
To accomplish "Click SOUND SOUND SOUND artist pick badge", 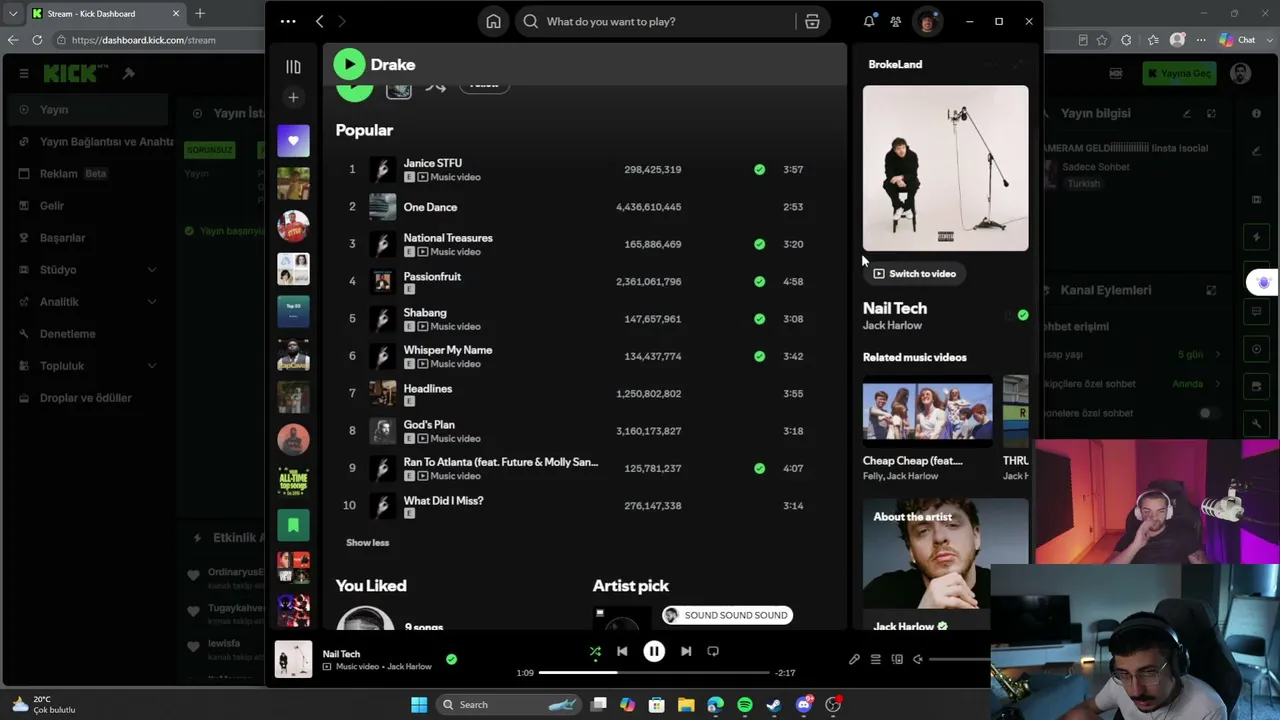I will [727, 615].
